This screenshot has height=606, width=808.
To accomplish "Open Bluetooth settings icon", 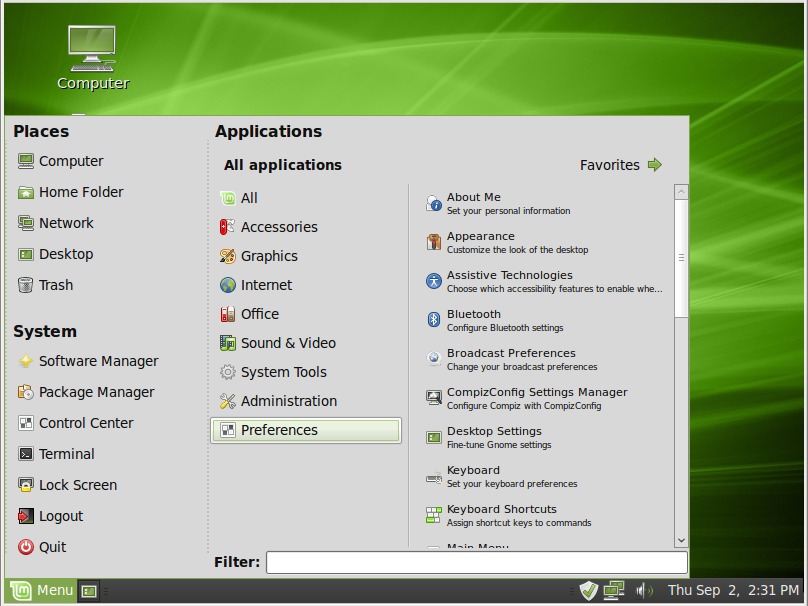I will click(434, 319).
